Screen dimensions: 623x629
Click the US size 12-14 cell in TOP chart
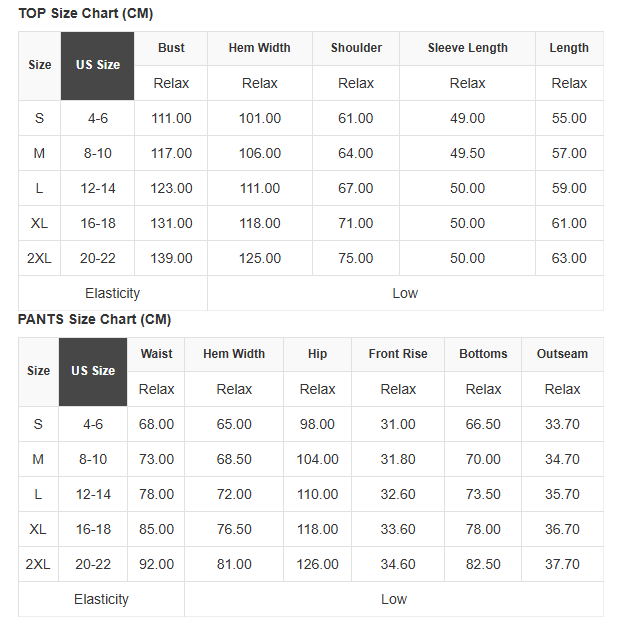coord(97,189)
